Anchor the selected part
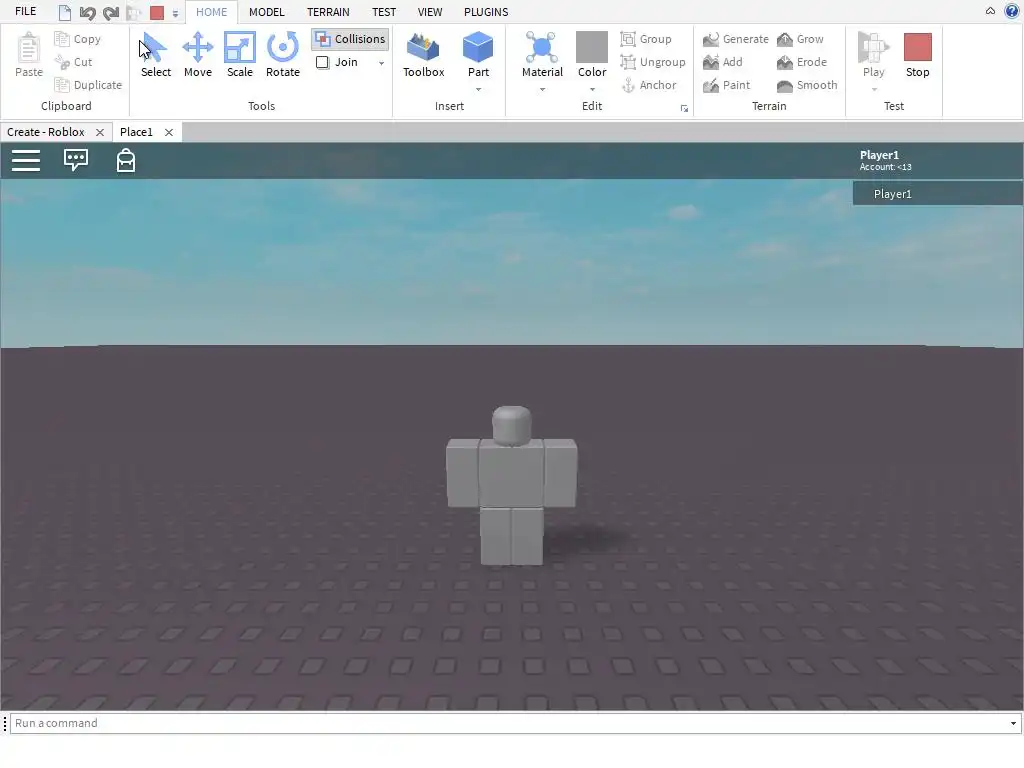This screenshot has height=768, width=1024. [x=648, y=85]
